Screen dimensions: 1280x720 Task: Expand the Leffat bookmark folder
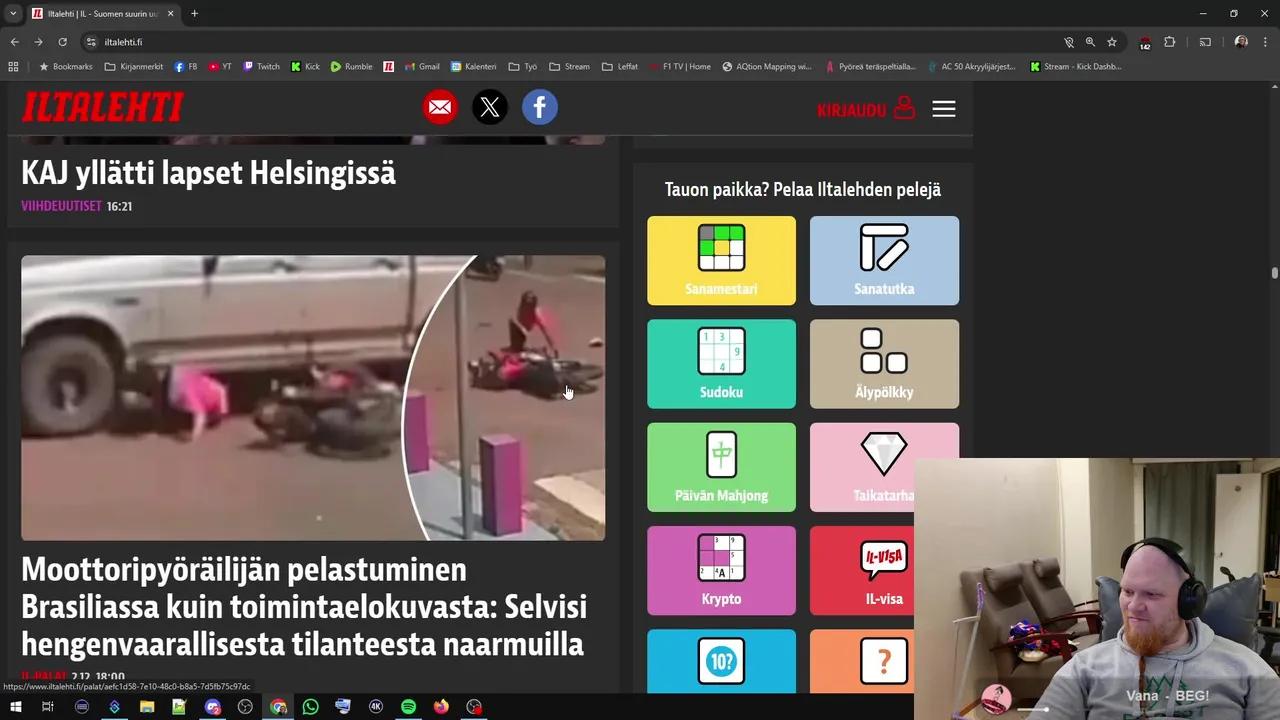point(620,67)
